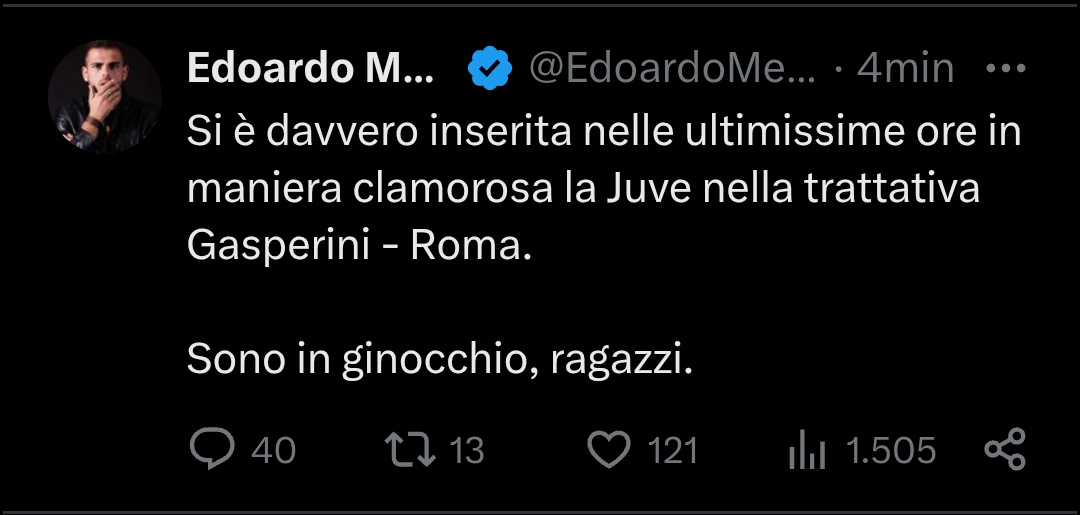
Task: Click the line beginning 'Si è davvero inserita'
Action: [x=604, y=133]
